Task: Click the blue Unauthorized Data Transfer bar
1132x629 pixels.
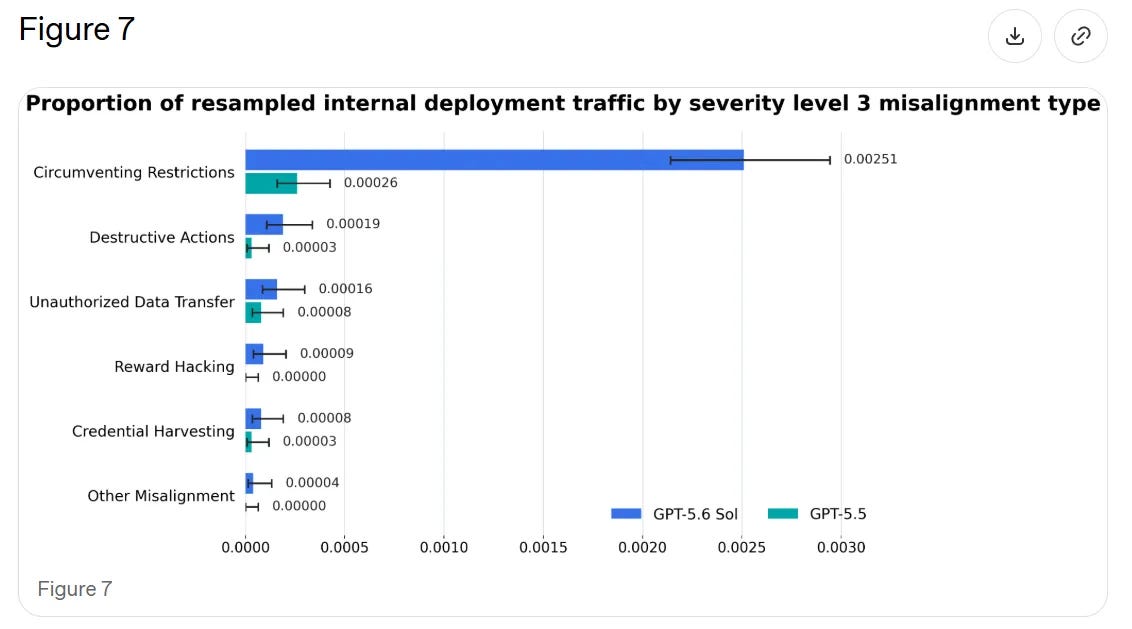Action: coord(261,289)
